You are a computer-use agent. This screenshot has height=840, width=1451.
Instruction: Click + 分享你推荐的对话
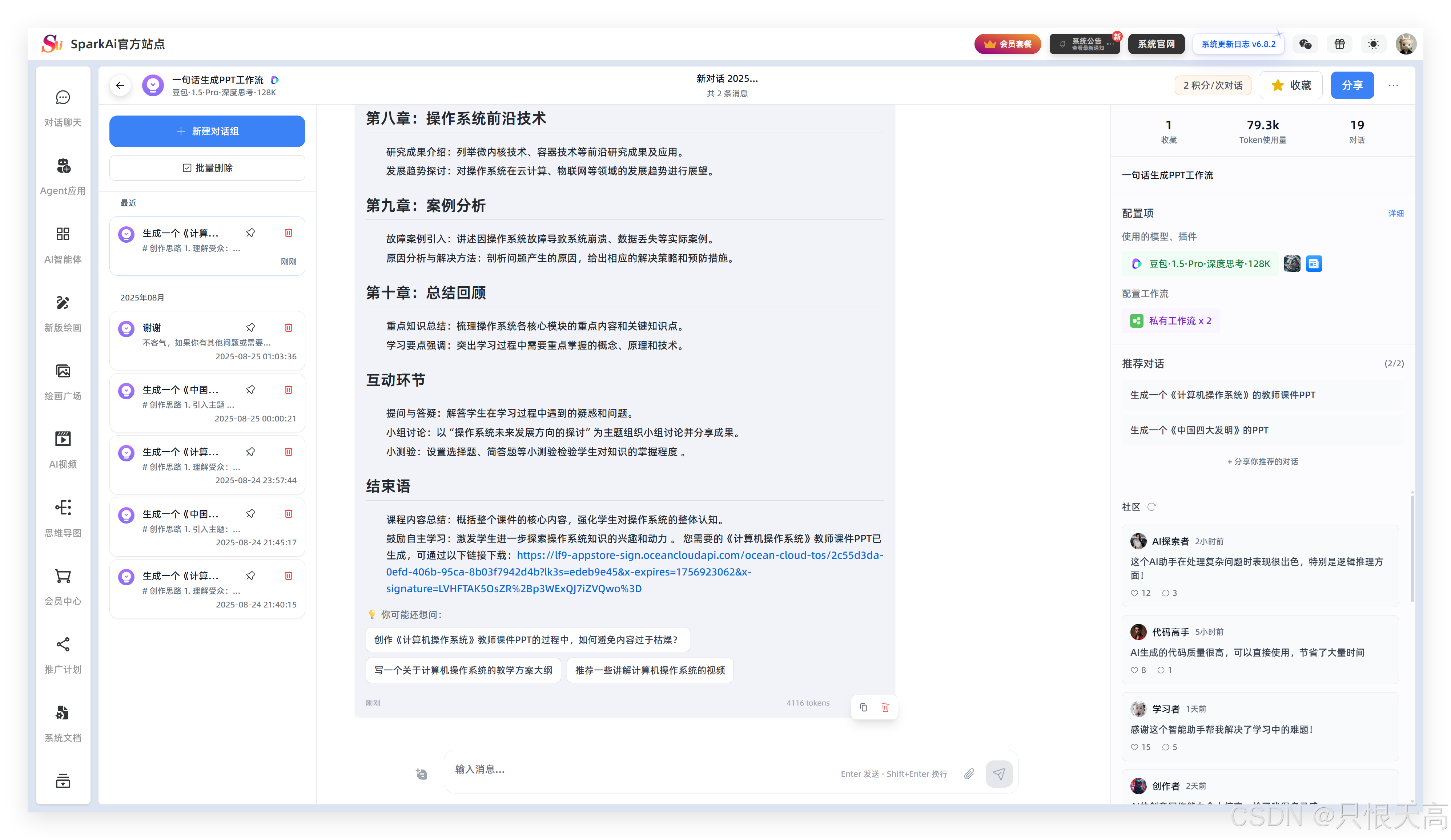[x=1262, y=461]
